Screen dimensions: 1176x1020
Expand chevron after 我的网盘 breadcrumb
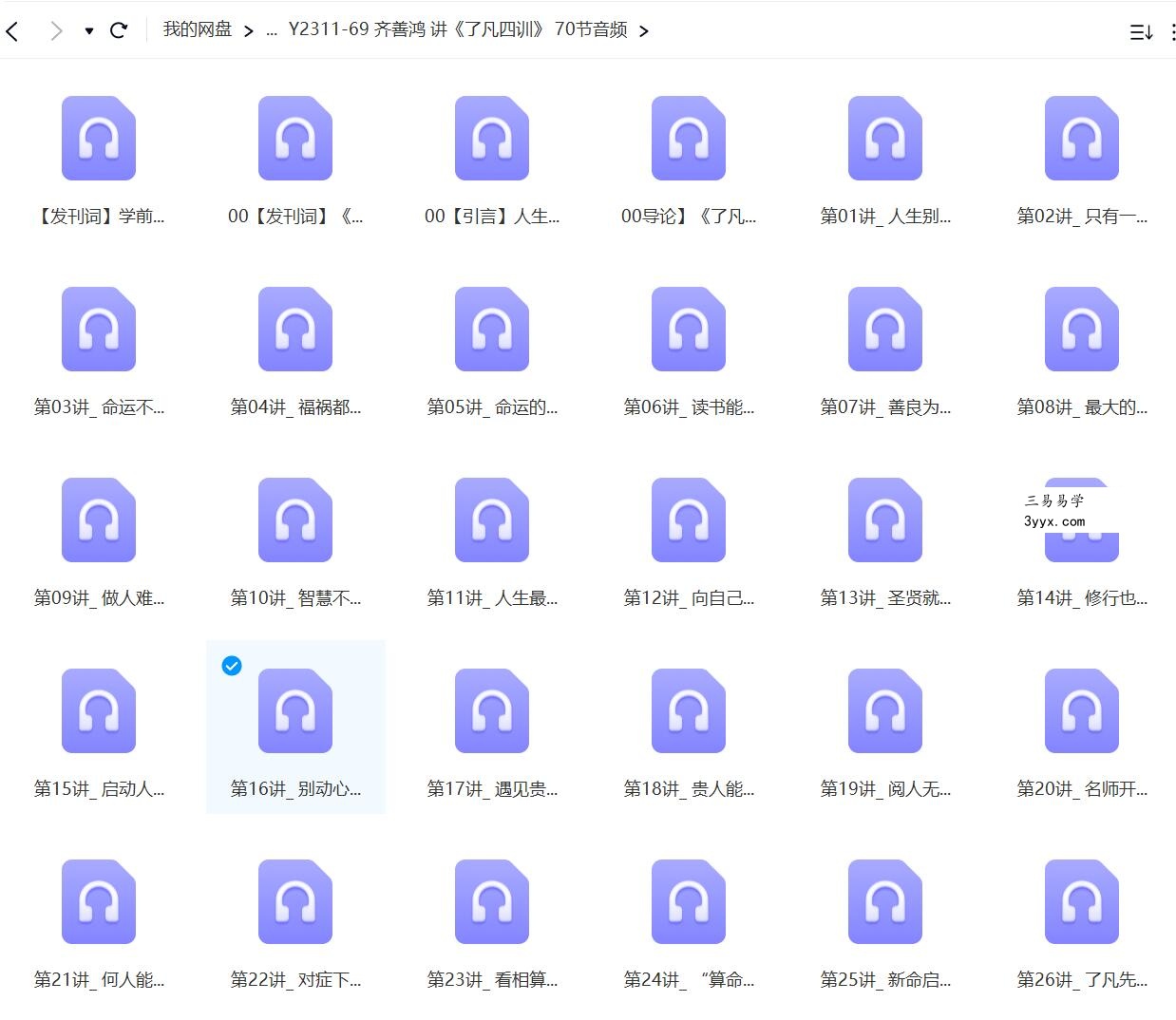tap(248, 30)
